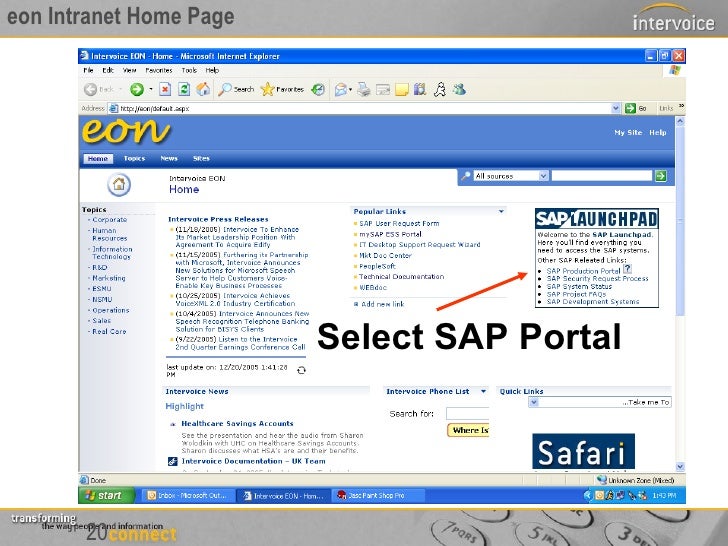
Task: Click the Print toolbar icon
Action: [364, 89]
